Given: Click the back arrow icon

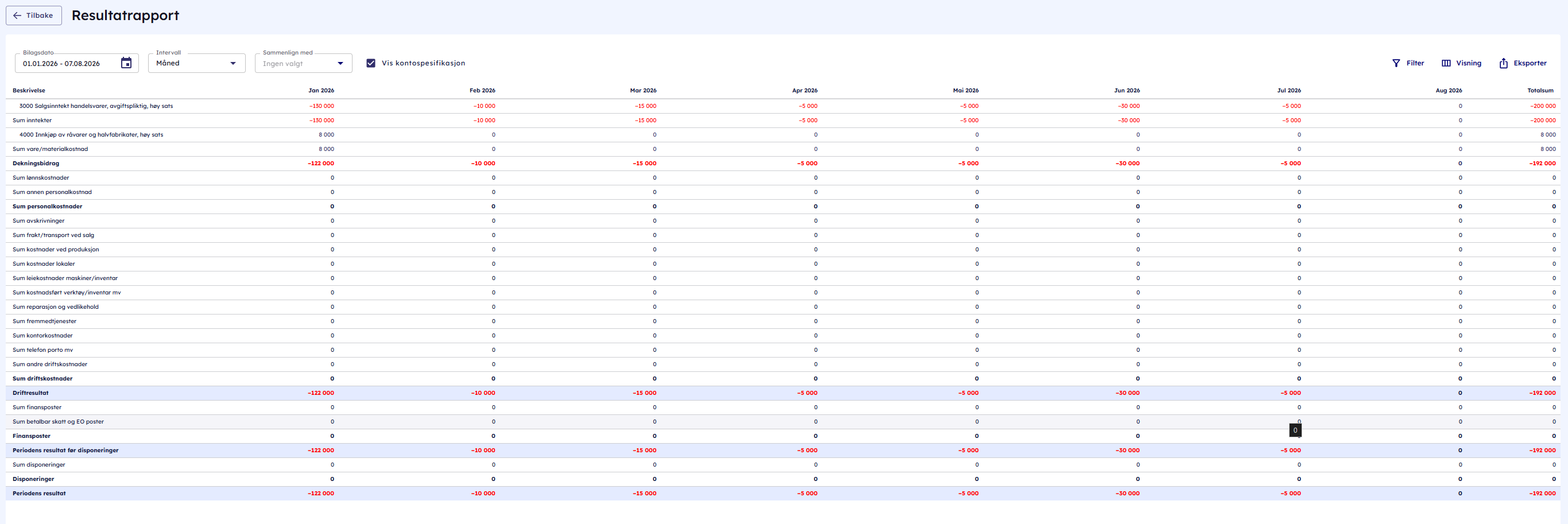Looking at the screenshot, I should pos(17,15).
